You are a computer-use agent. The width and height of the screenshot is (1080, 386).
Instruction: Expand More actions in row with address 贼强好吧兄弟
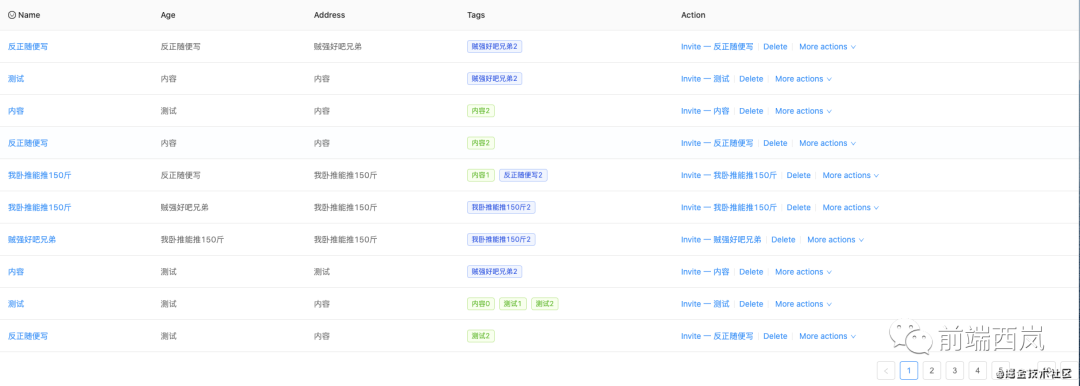click(x=827, y=47)
